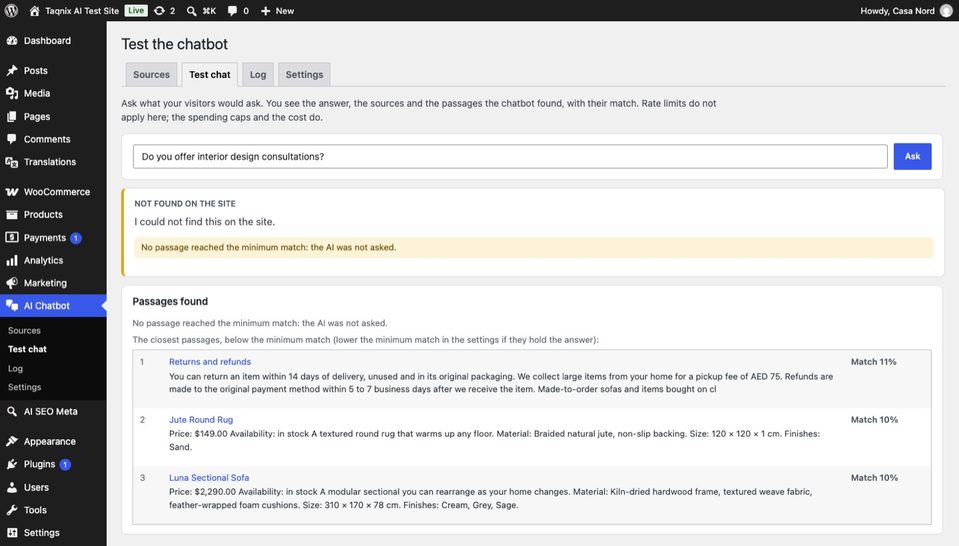This screenshot has width=959, height=546.
Task: Click the AI SEO Meta magnifier icon
Action: pyautogui.click(x=12, y=411)
